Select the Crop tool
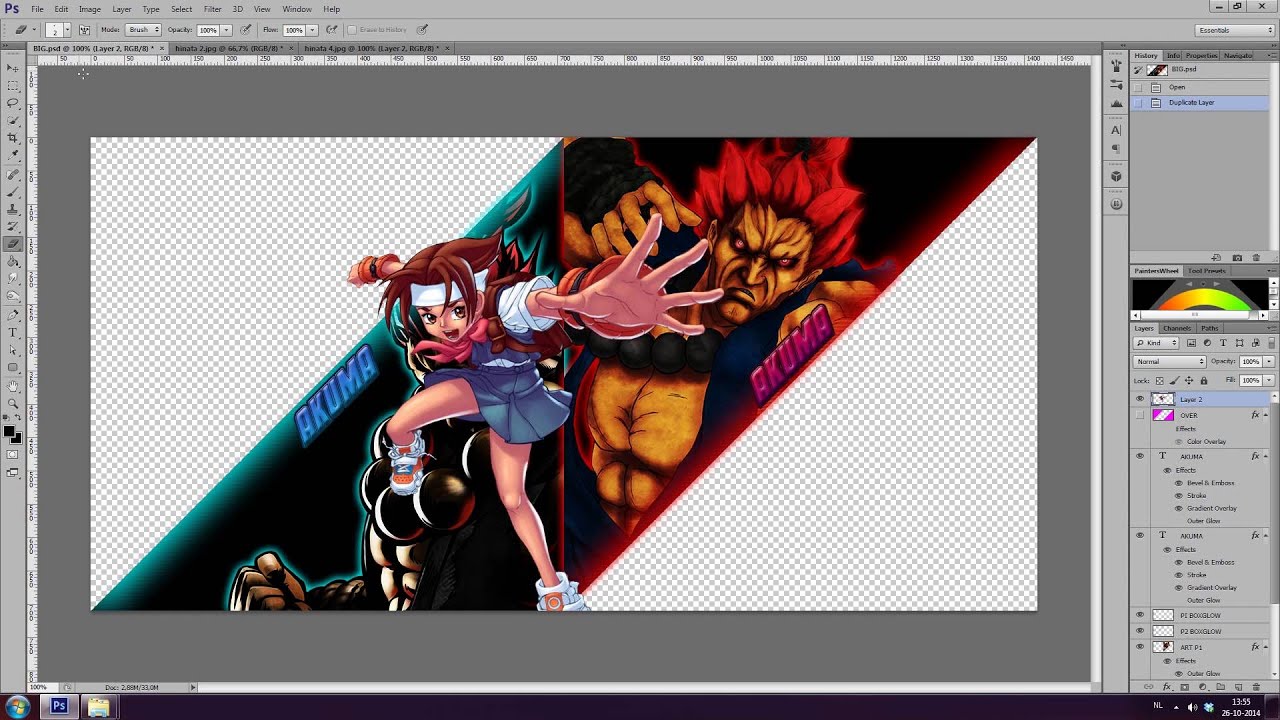This screenshot has width=1280, height=720. coord(13,138)
